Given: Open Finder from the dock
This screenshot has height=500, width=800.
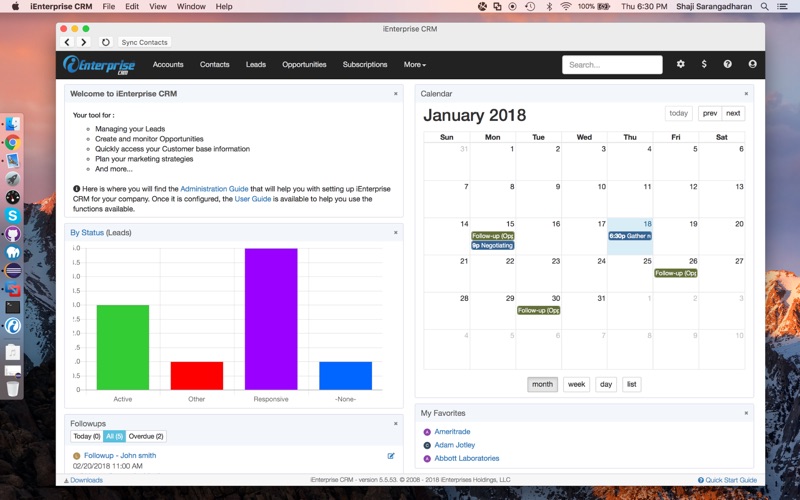Looking at the screenshot, I should [13, 123].
